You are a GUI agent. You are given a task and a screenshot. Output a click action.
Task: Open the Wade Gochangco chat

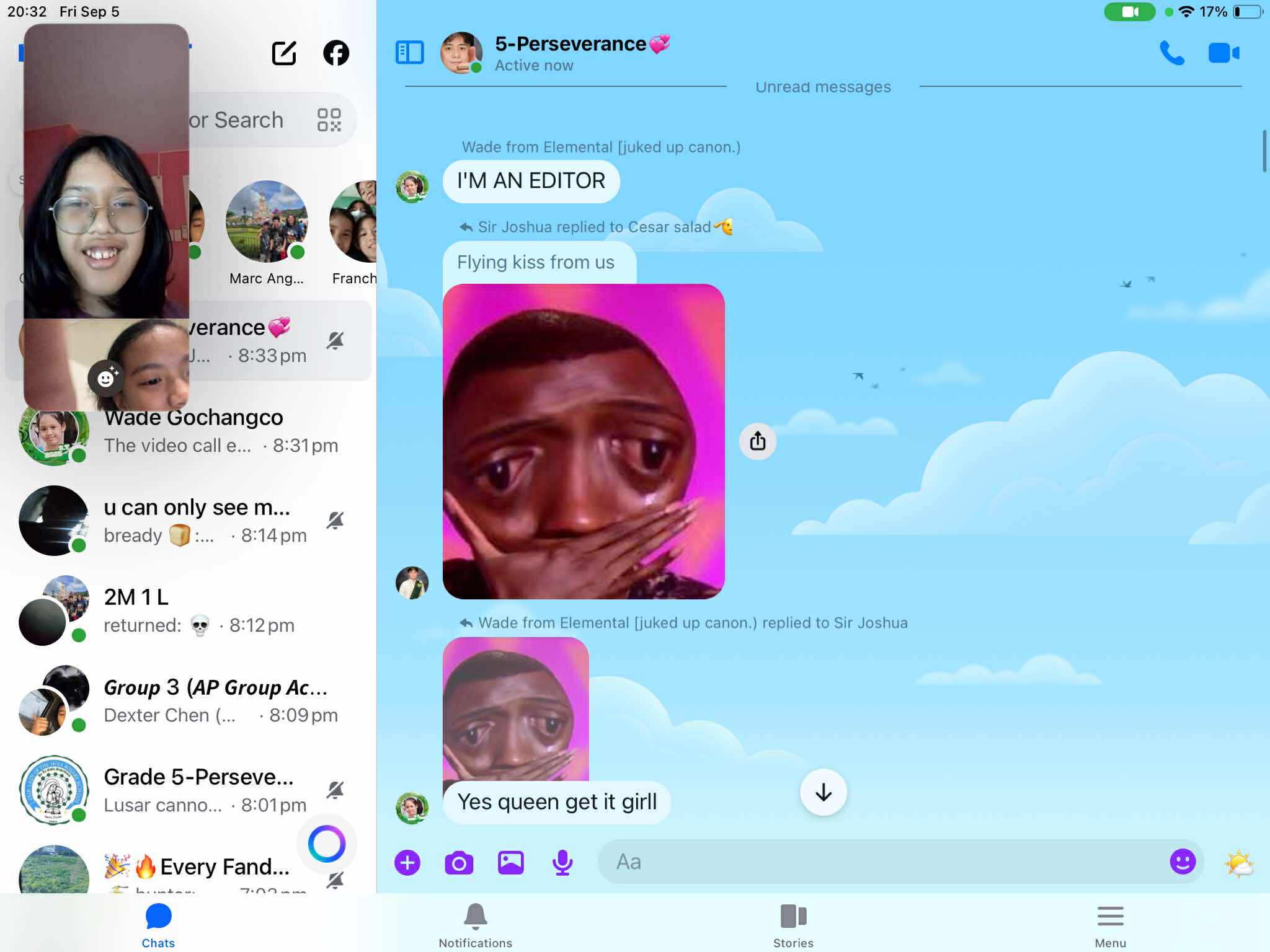(188, 431)
